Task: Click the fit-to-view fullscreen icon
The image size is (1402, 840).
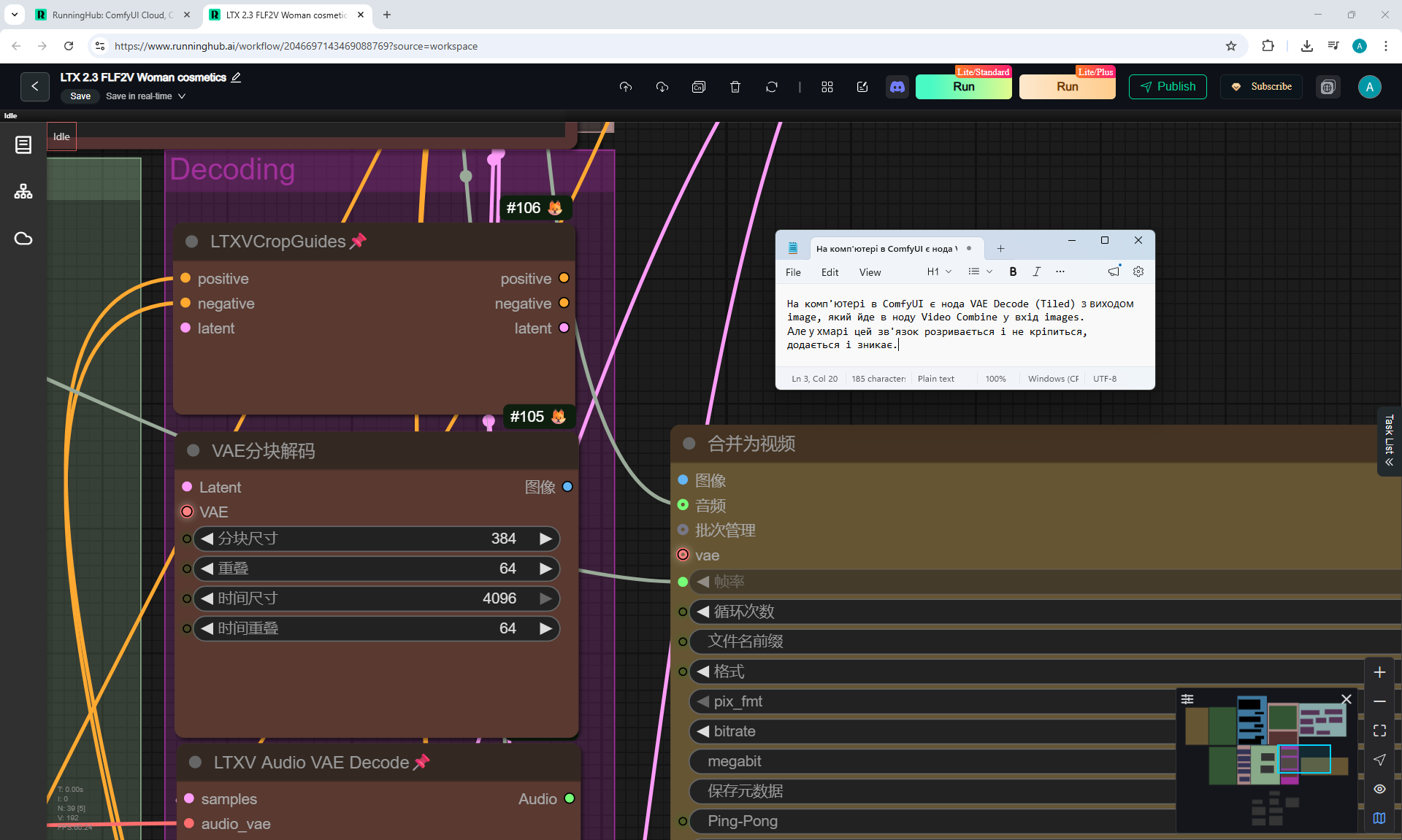Action: tap(1379, 731)
